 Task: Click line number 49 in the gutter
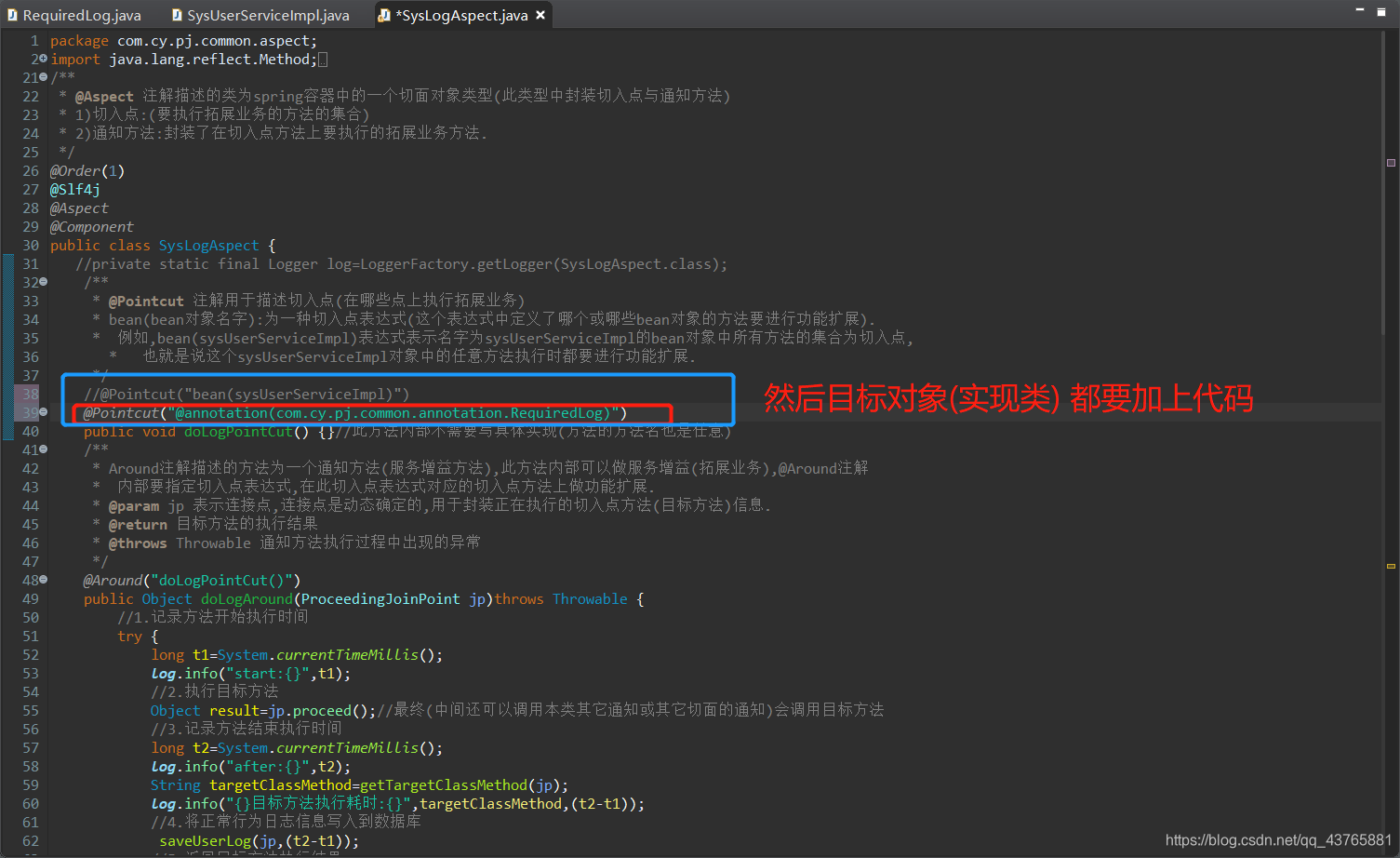point(31,598)
